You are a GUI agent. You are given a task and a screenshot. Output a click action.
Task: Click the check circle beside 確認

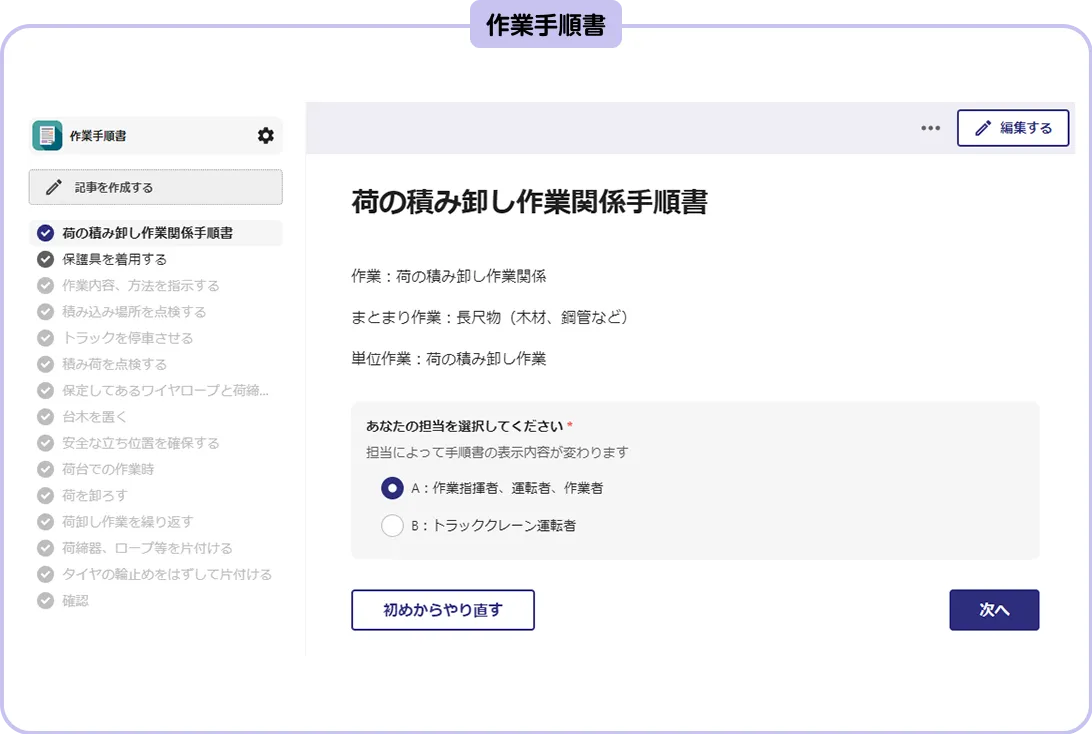(x=44, y=600)
